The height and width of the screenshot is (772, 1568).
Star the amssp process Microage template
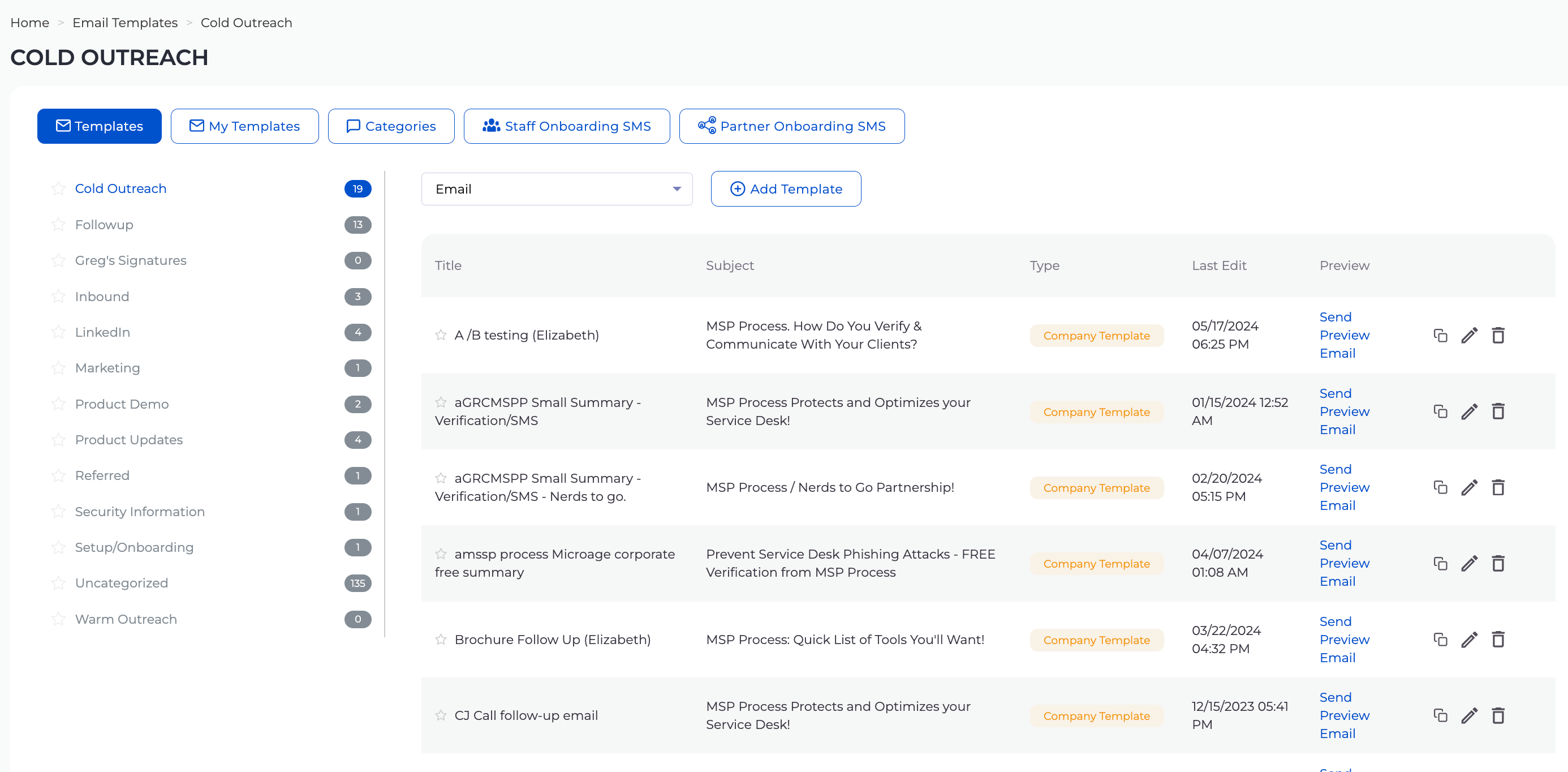click(x=441, y=554)
